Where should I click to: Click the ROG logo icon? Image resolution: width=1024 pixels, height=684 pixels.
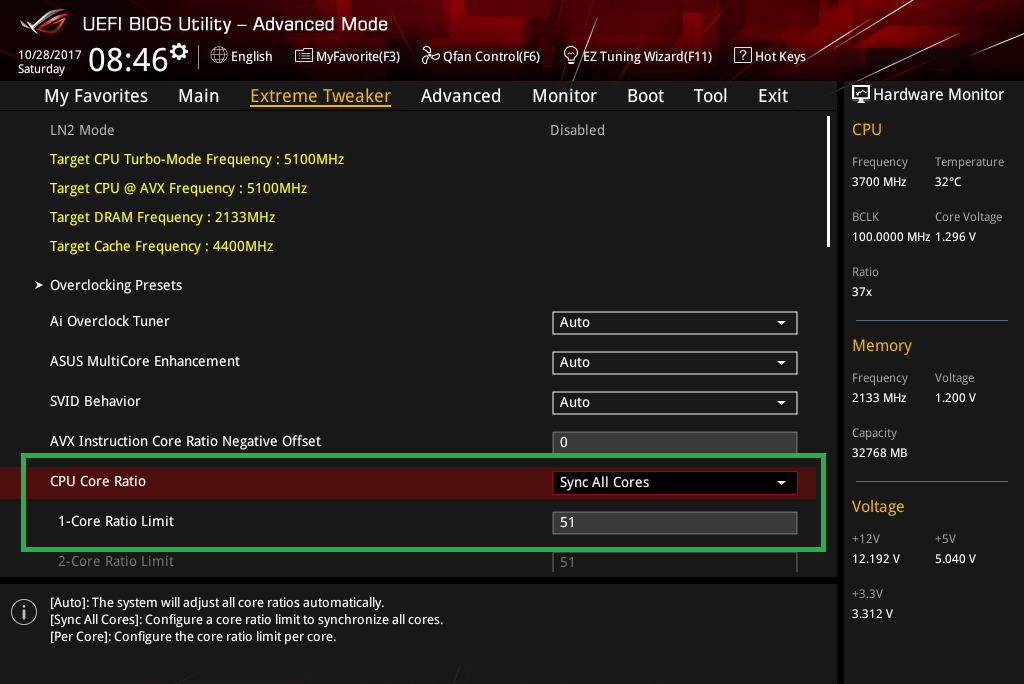pyautogui.click(x=43, y=22)
